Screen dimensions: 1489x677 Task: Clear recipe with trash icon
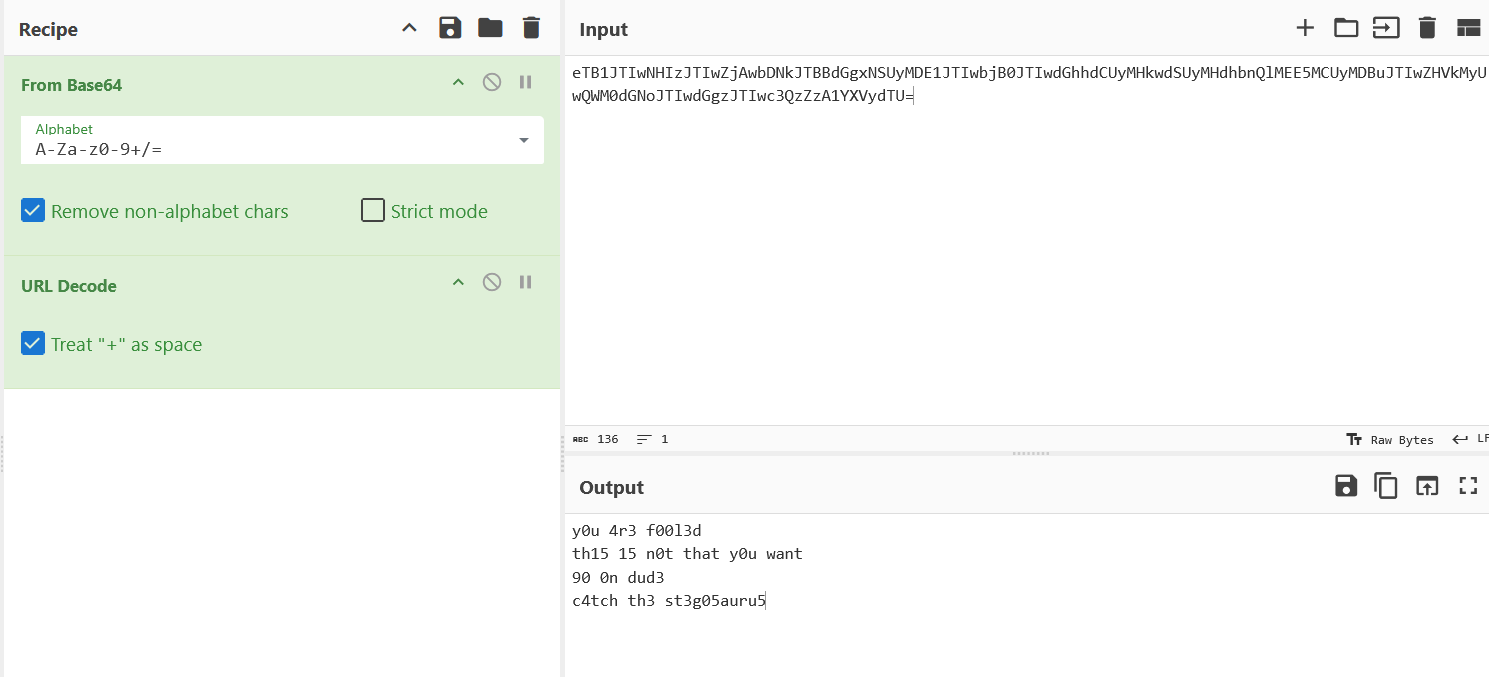point(532,28)
